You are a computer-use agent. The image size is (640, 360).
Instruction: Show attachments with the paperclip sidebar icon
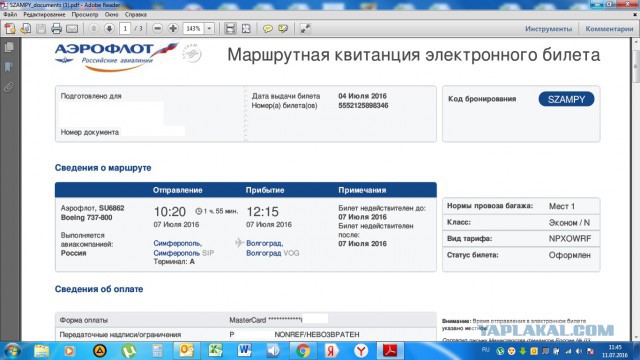[x=9, y=87]
